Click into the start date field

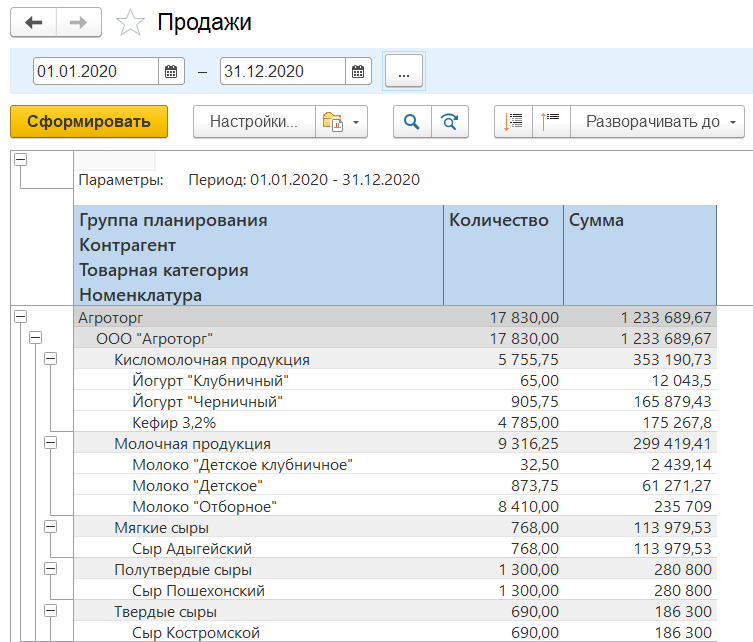pos(95,71)
